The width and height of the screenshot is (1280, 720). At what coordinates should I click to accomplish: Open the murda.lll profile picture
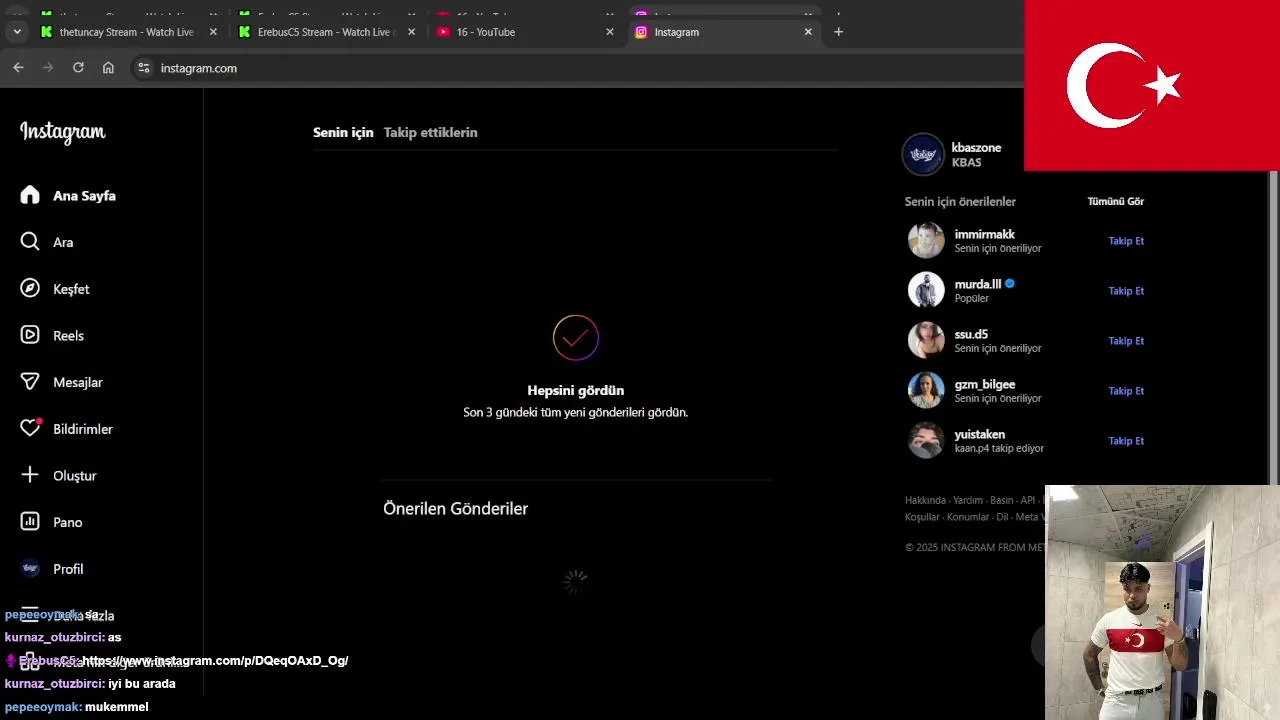click(x=926, y=290)
